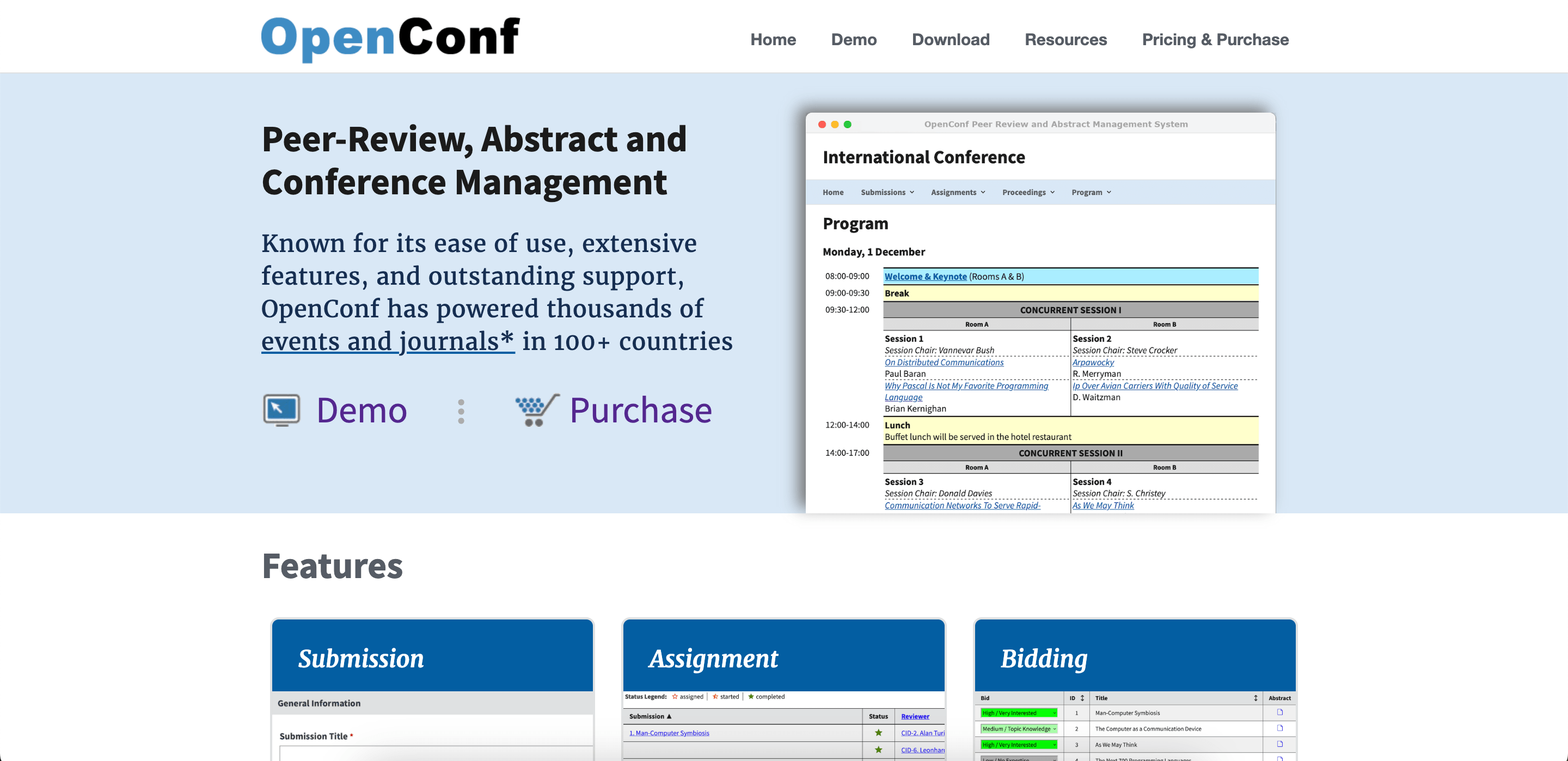
Task: Change the 'High / Very Interested' bid dropdown
Action: tap(1018, 713)
